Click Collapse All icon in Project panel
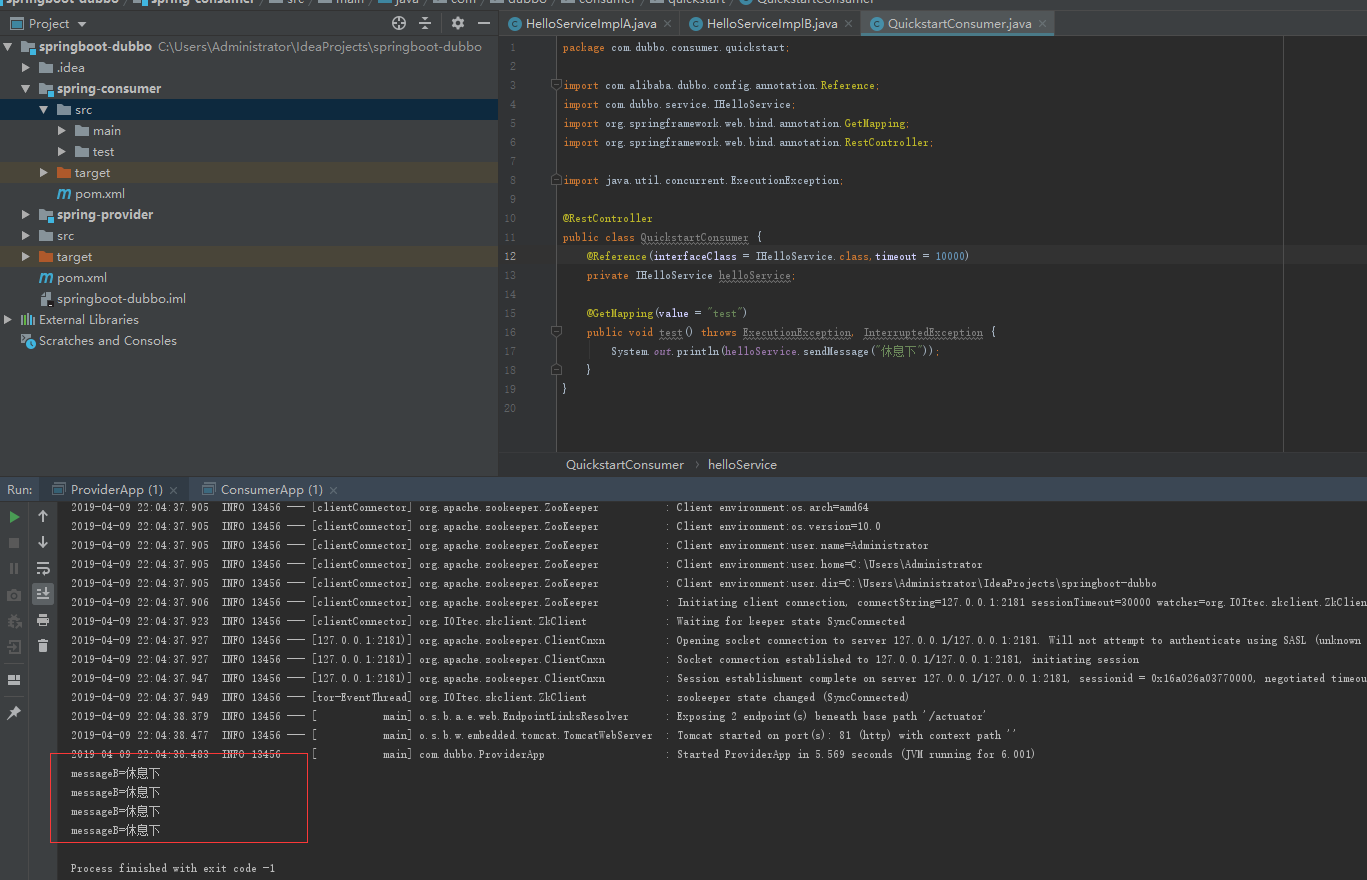 (425, 23)
